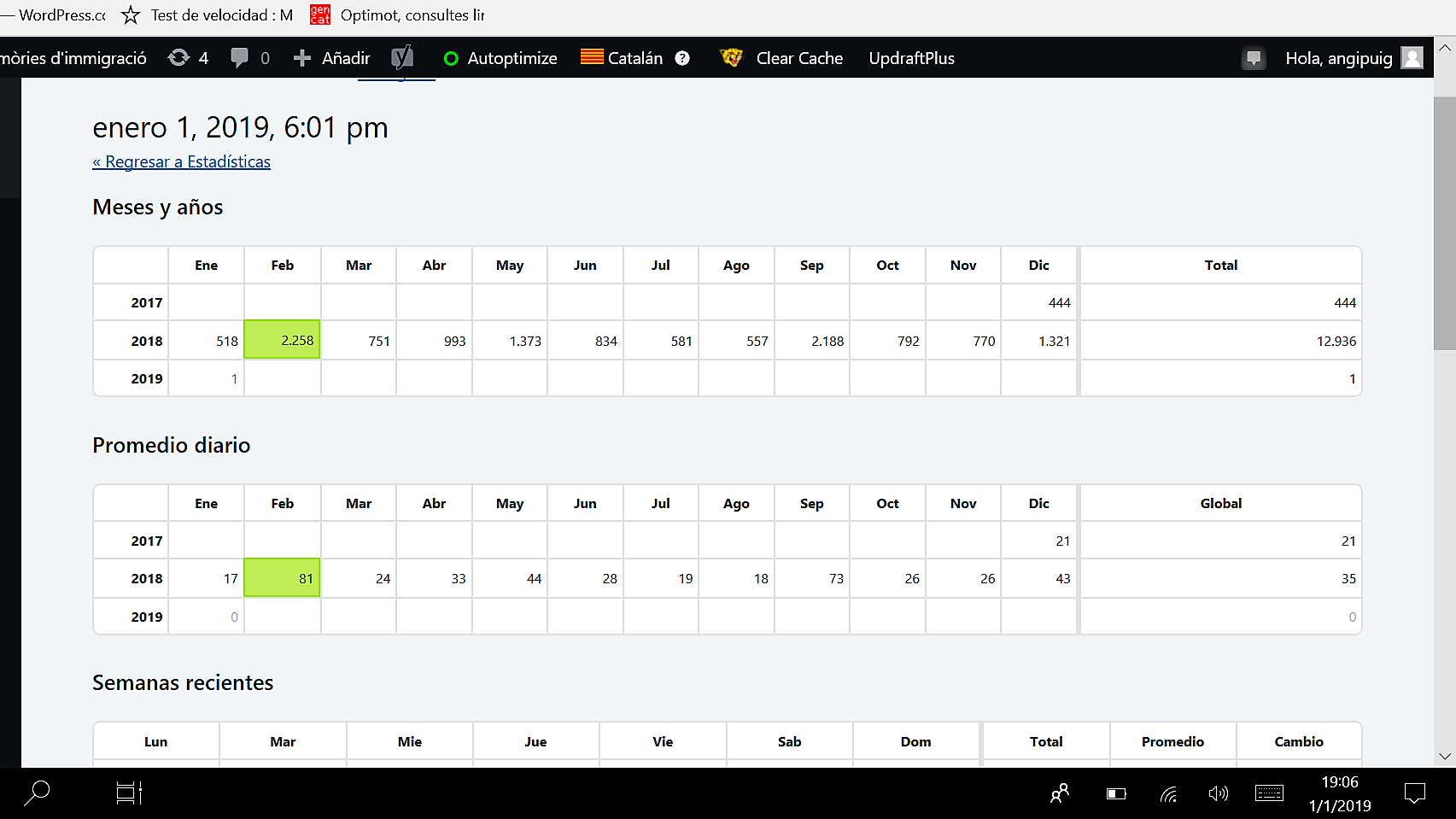Click the Catalán language flag
Viewport: 1456px width, 819px height.
(592, 57)
